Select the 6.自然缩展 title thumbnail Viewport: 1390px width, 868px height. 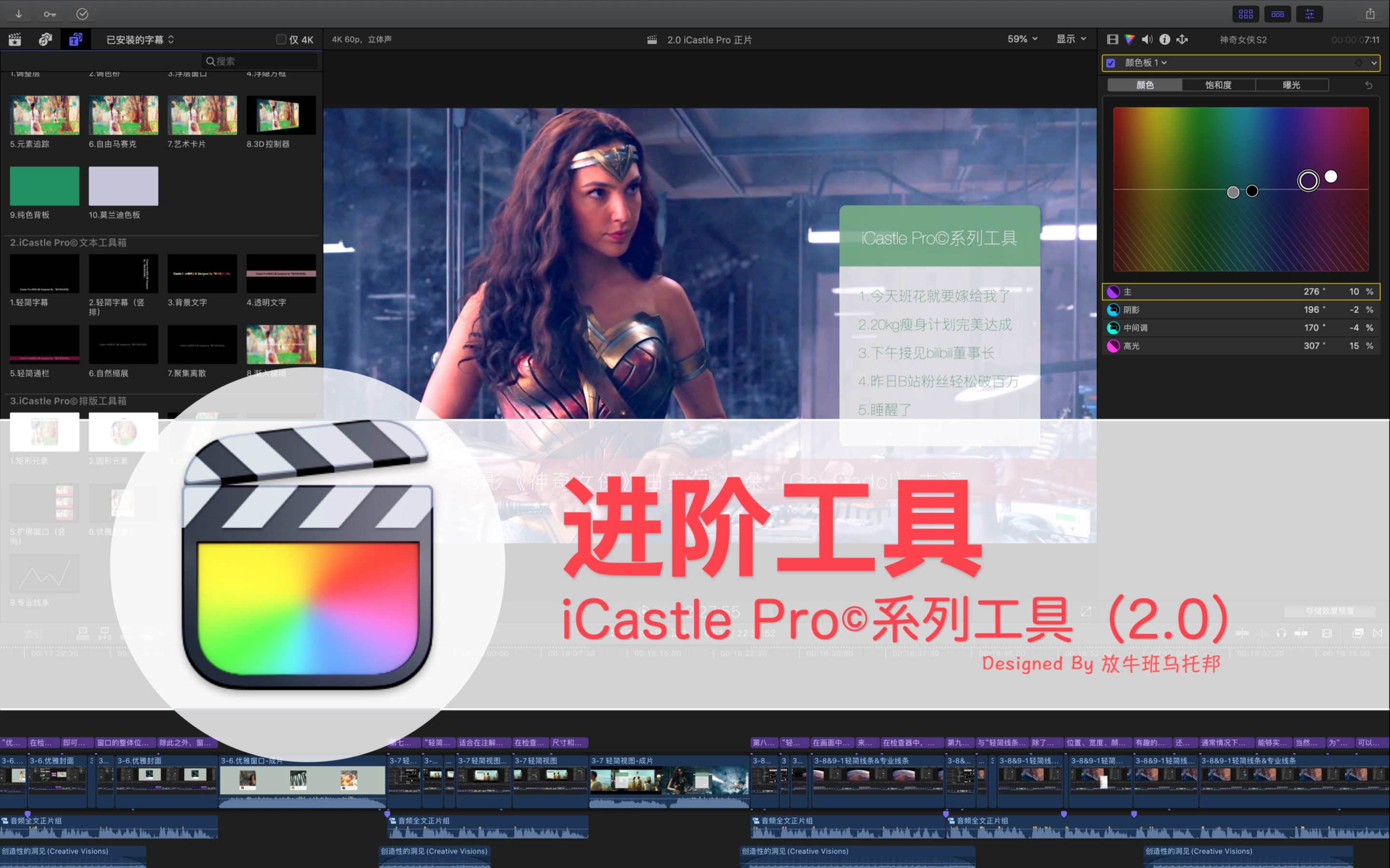click(x=124, y=344)
